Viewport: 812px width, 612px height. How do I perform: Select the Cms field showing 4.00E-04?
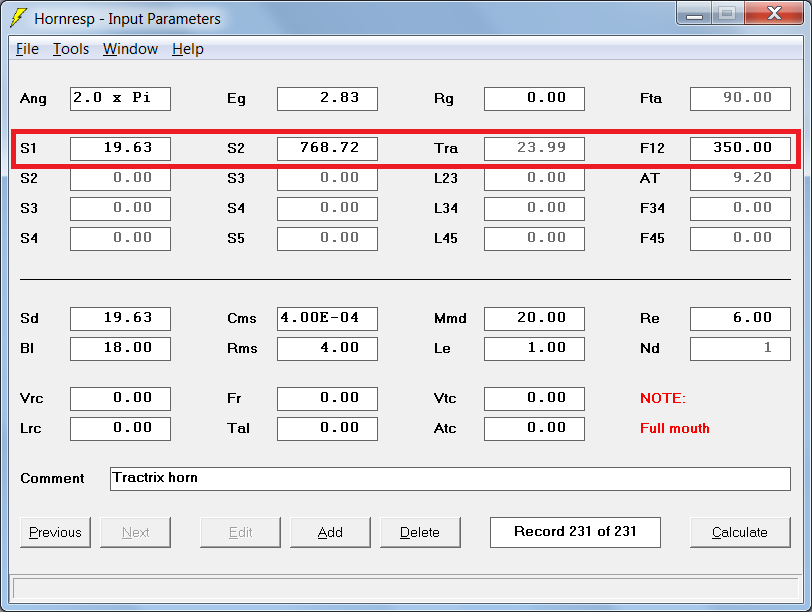coord(327,318)
